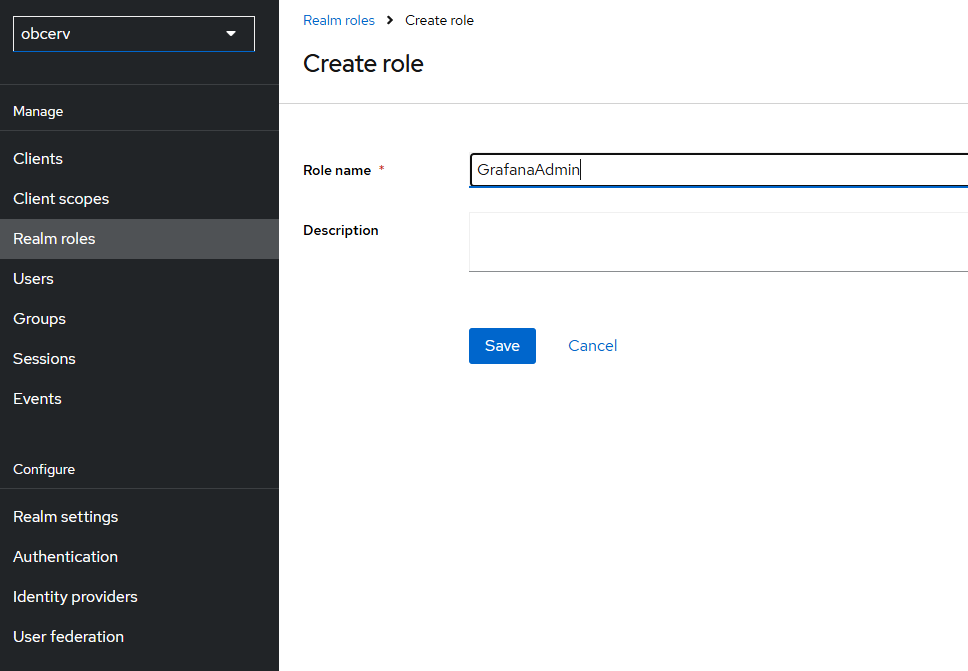Open the Events page
The height and width of the screenshot is (671, 968).
point(37,399)
